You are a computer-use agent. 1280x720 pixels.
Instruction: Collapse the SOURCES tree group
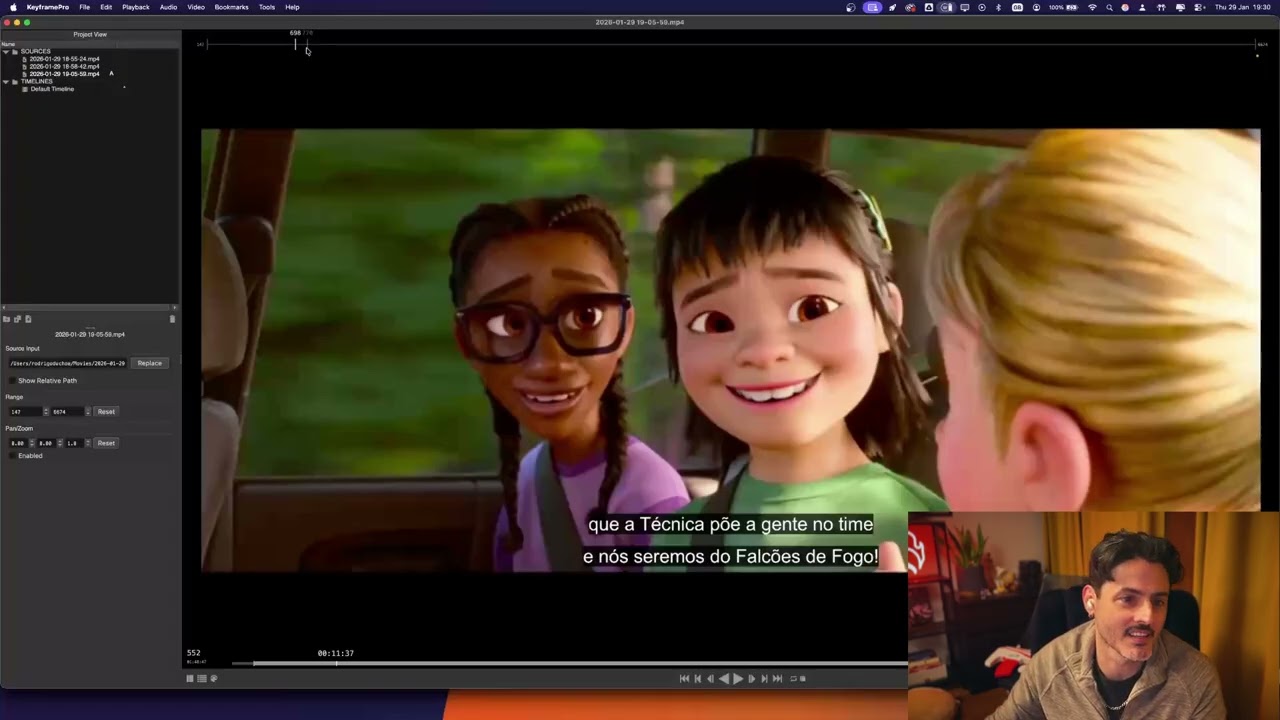click(5, 51)
